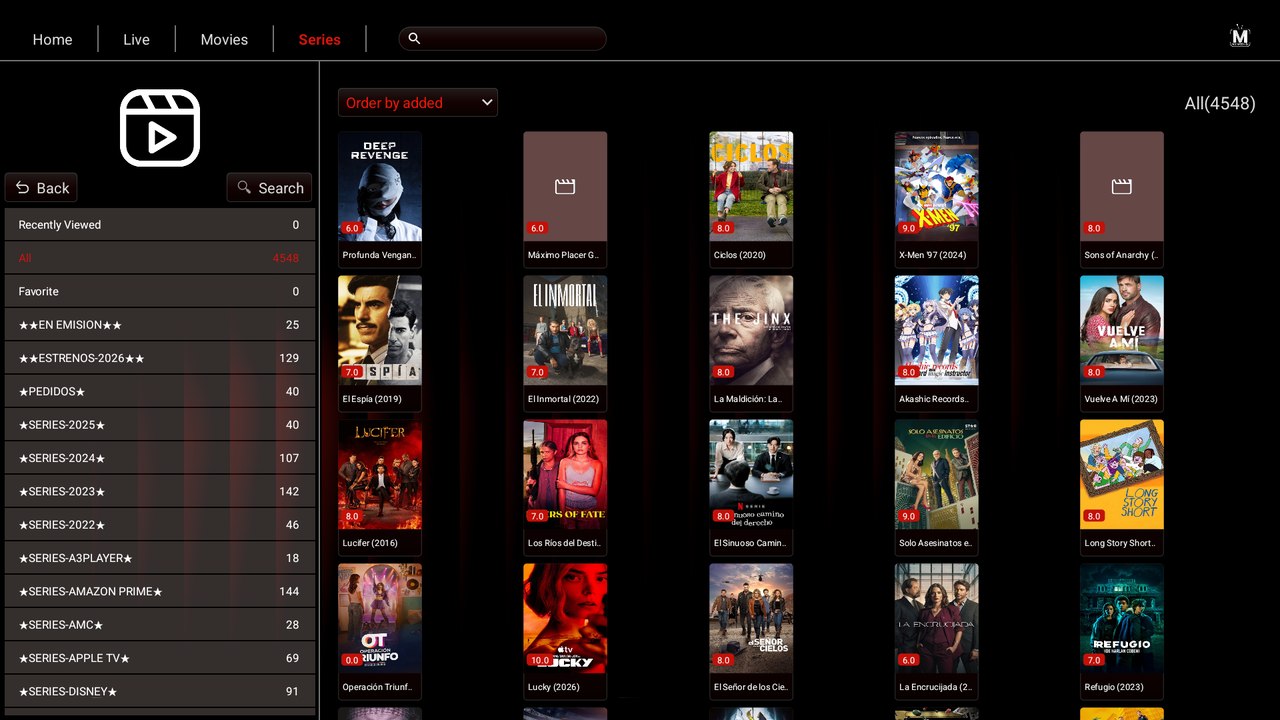The width and height of the screenshot is (1280, 720).
Task: Click the placeholder poster for Máximo Placer
Action: pos(565,186)
